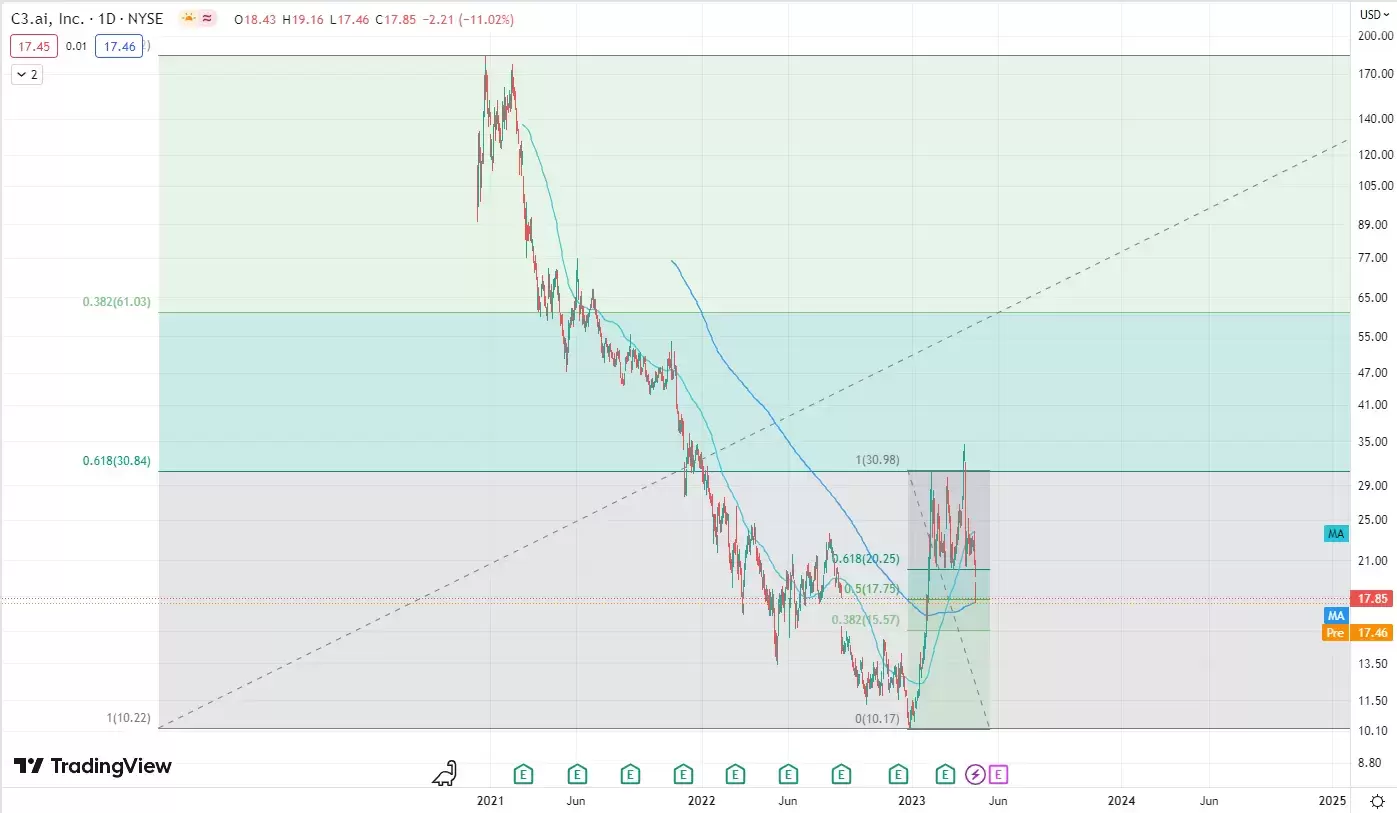Select the 0.382(61.03) Fibonacci level label
Image resolution: width=1397 pixels, height=813 pixels.
click(x=117, y=301)
